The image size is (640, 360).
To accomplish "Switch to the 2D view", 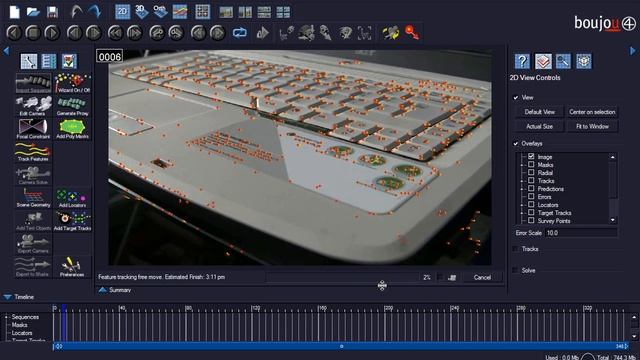I will pyautogui.click(x=122, y=12).
